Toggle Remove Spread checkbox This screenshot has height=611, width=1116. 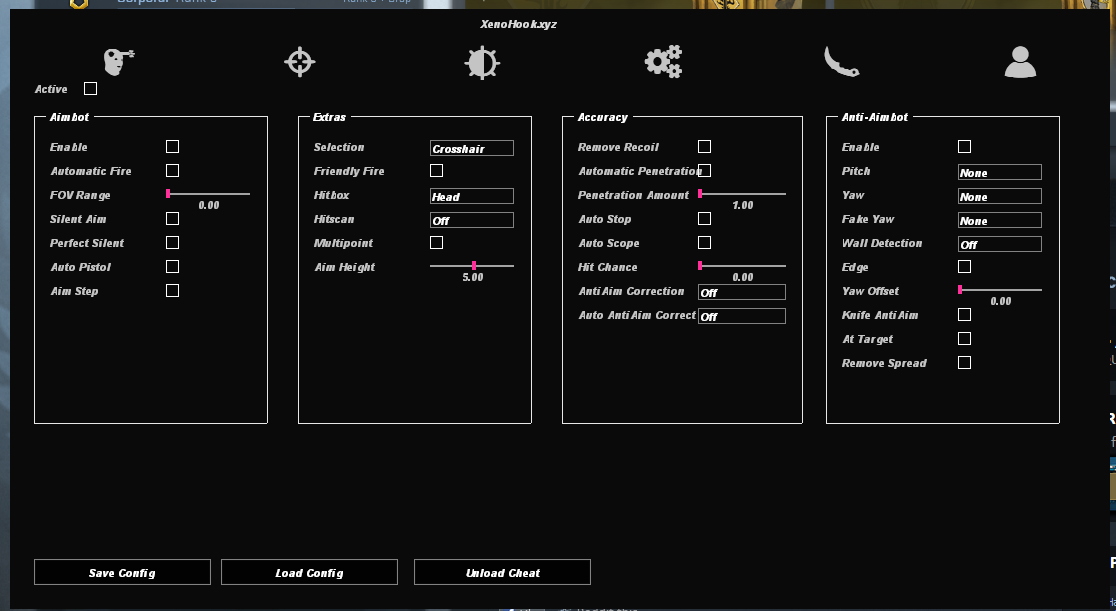click(x=964, y=362)
